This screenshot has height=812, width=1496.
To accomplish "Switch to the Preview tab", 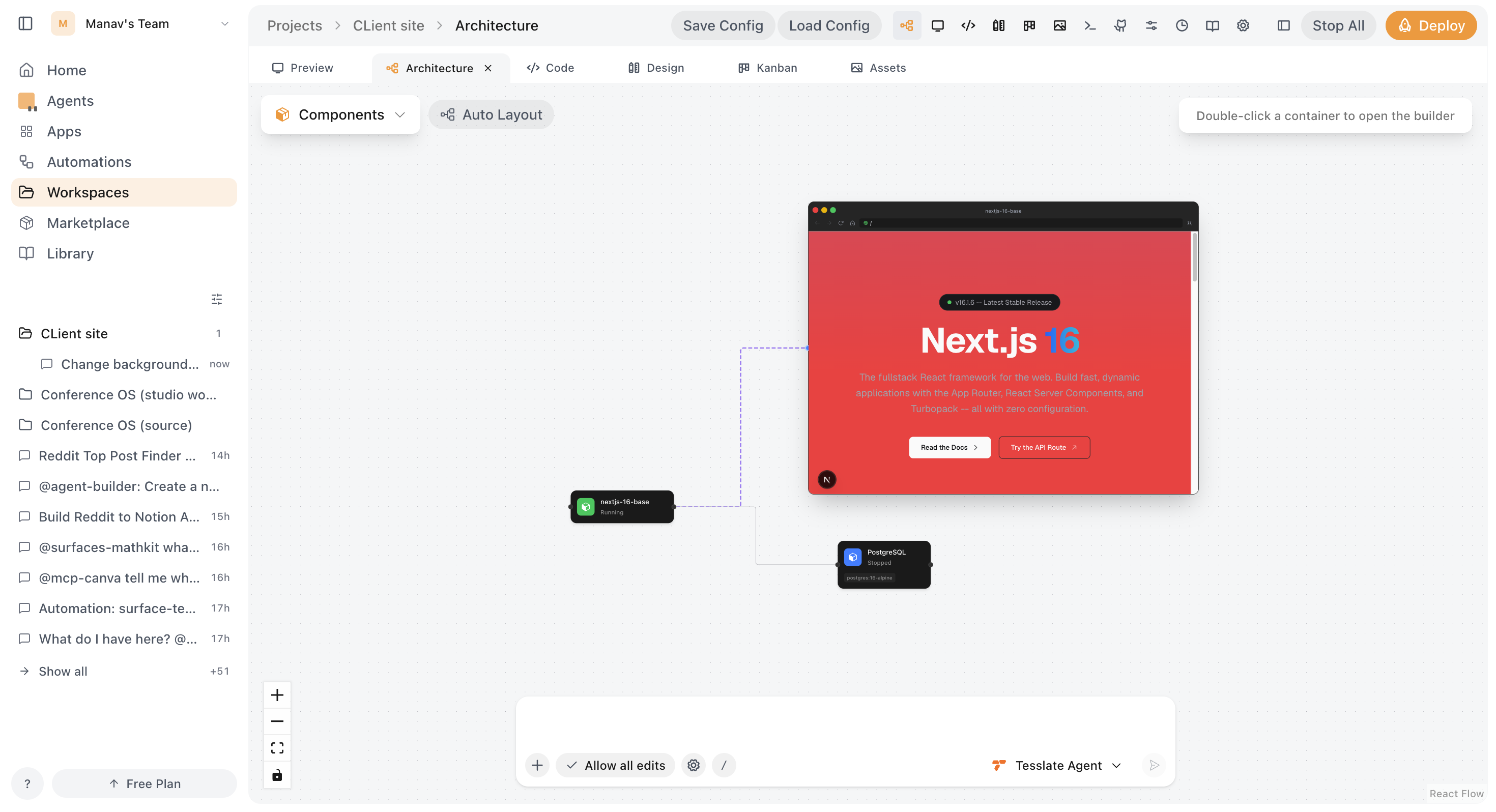I will point(303,68).
